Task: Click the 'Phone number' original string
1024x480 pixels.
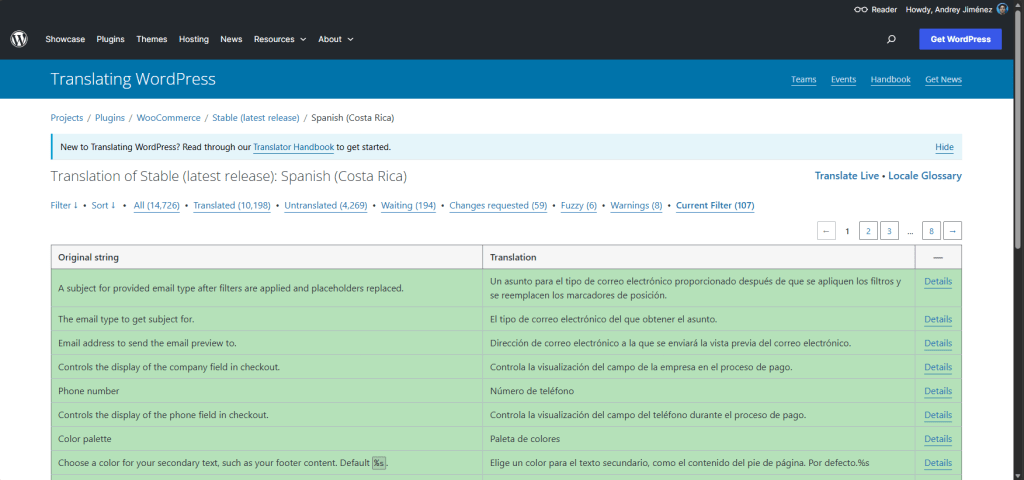Action: pyautogui.click(x=89, y=391)
